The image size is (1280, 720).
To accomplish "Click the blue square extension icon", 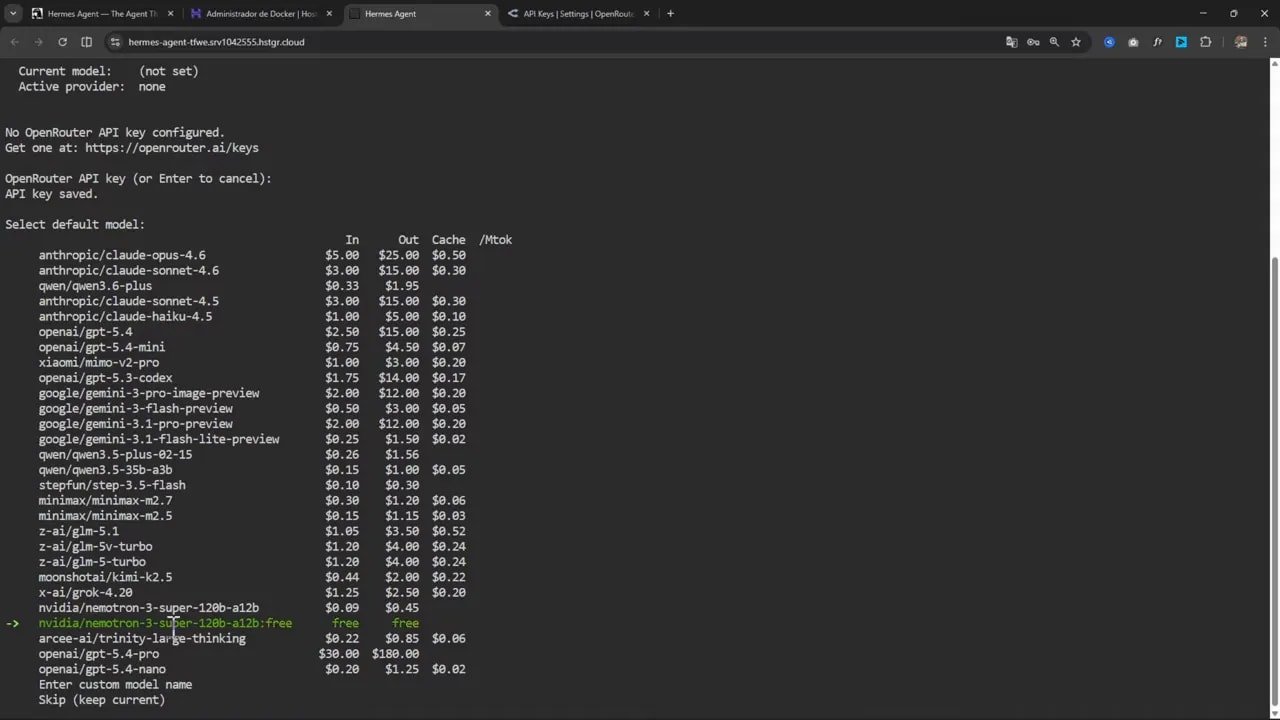I will coord(1181,42).
